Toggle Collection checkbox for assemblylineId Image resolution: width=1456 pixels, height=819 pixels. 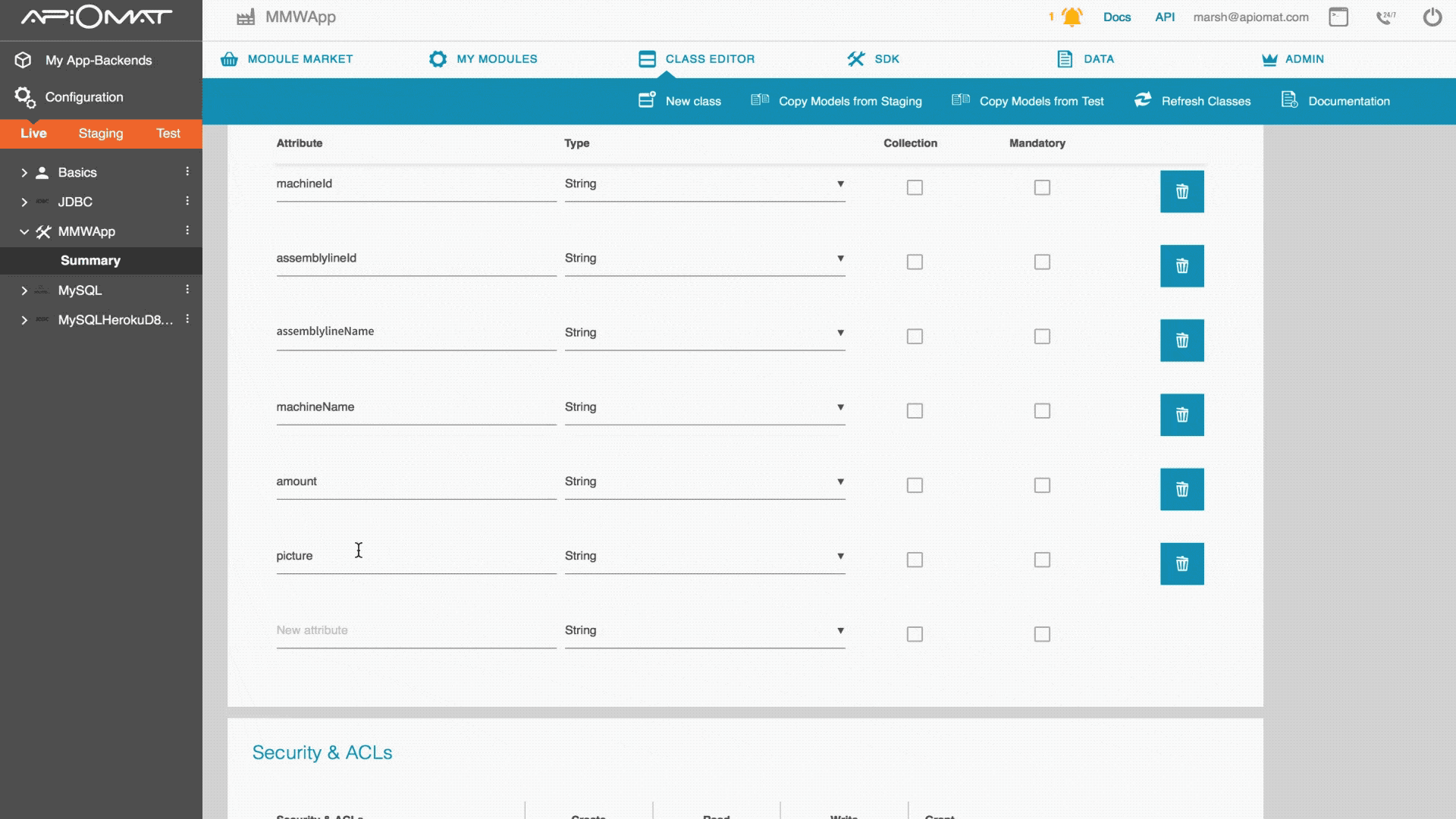913,261
